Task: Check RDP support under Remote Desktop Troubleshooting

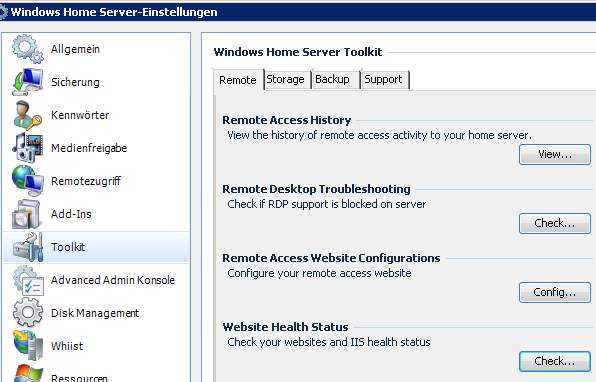Action: click(x=555, y=223)
